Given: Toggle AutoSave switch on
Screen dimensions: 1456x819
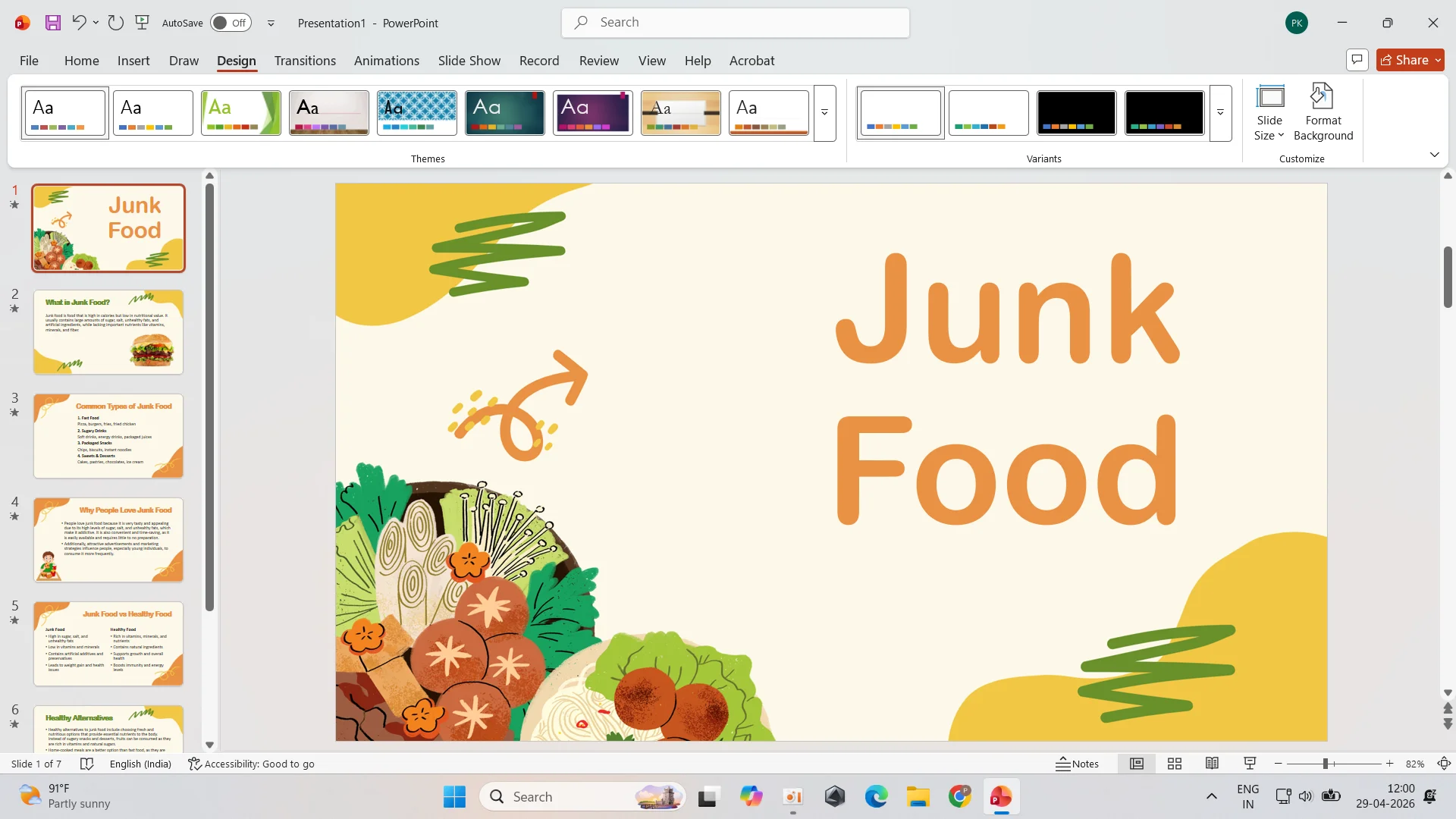Looking at the screenshot, I should click(231, 23).
